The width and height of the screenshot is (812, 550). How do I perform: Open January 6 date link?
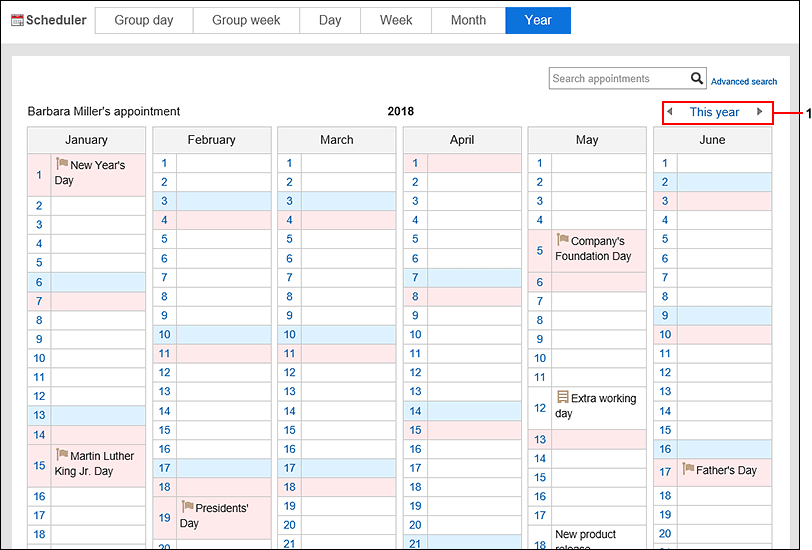tap(39, 282)
